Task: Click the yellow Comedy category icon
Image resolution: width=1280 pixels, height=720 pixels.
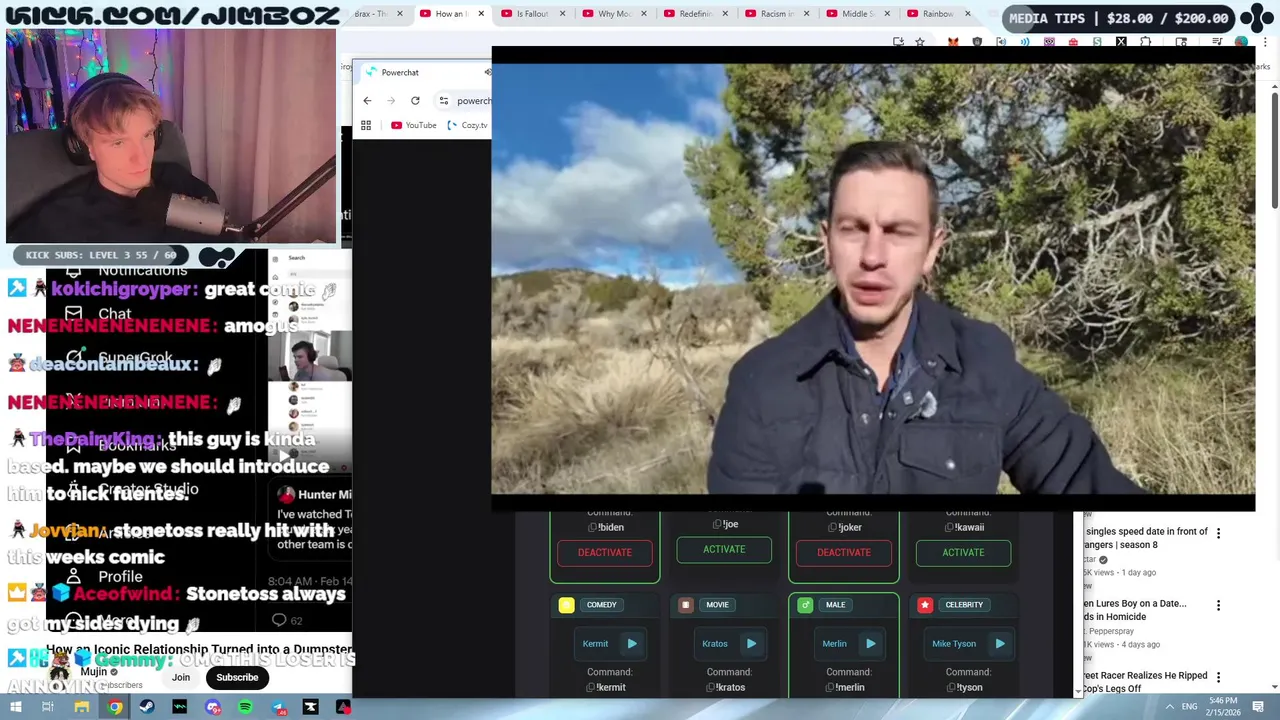Action: [x=566, y=605]
